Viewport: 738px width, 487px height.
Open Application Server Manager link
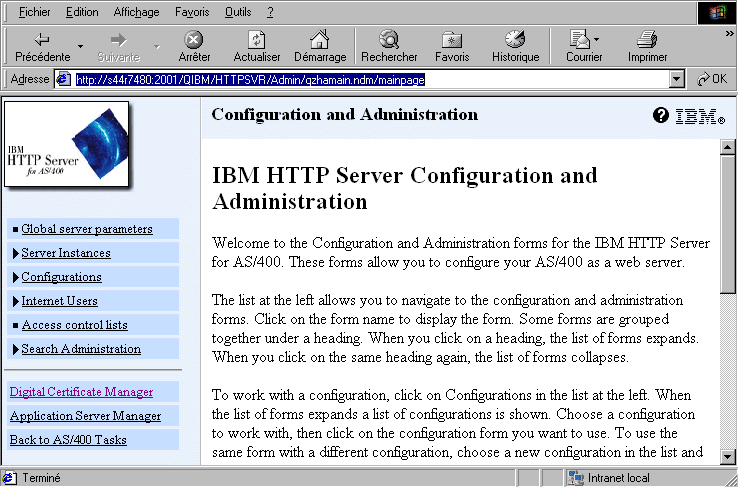(x=86, y=416)
